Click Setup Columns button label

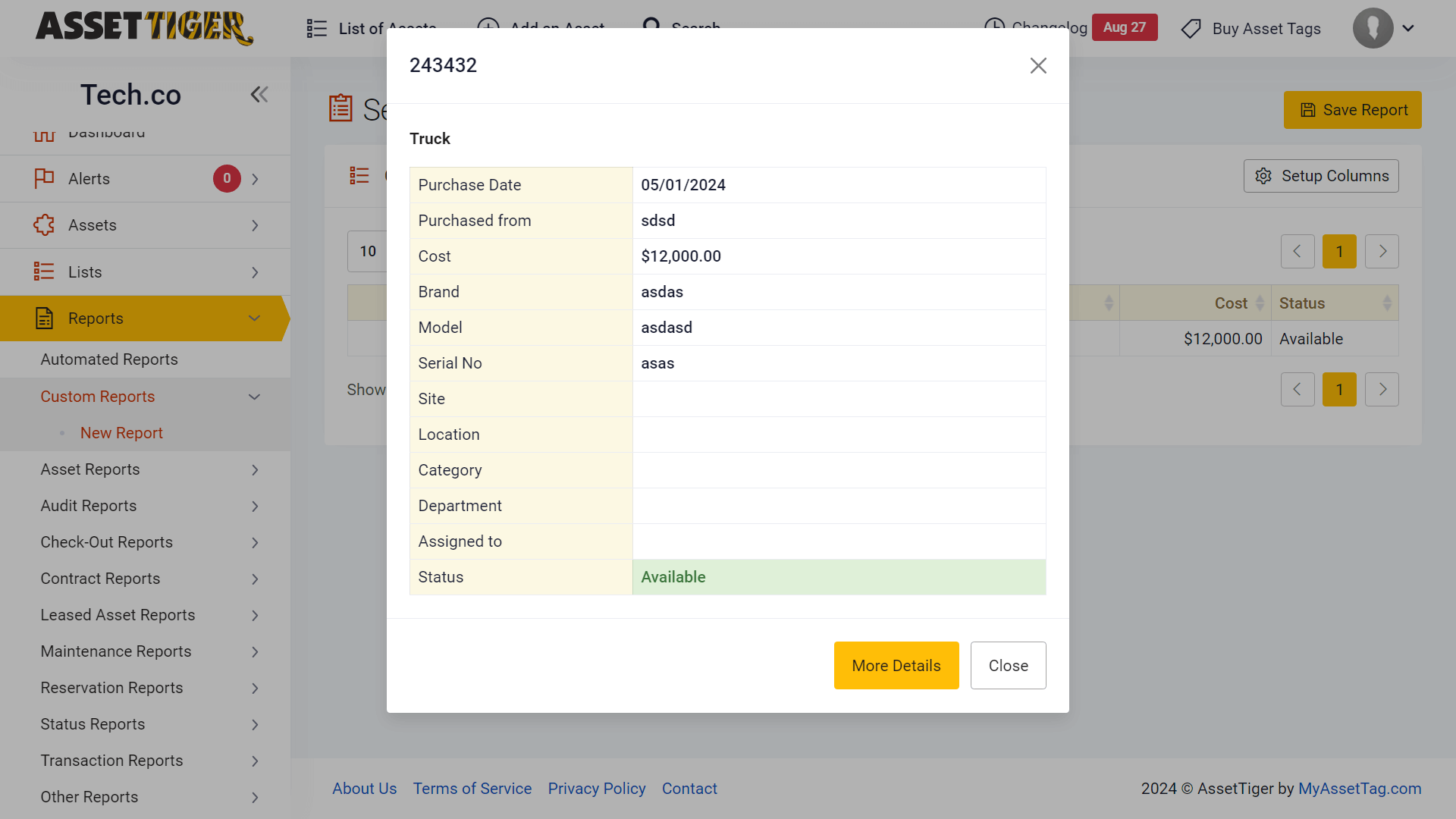(1335, 176)
